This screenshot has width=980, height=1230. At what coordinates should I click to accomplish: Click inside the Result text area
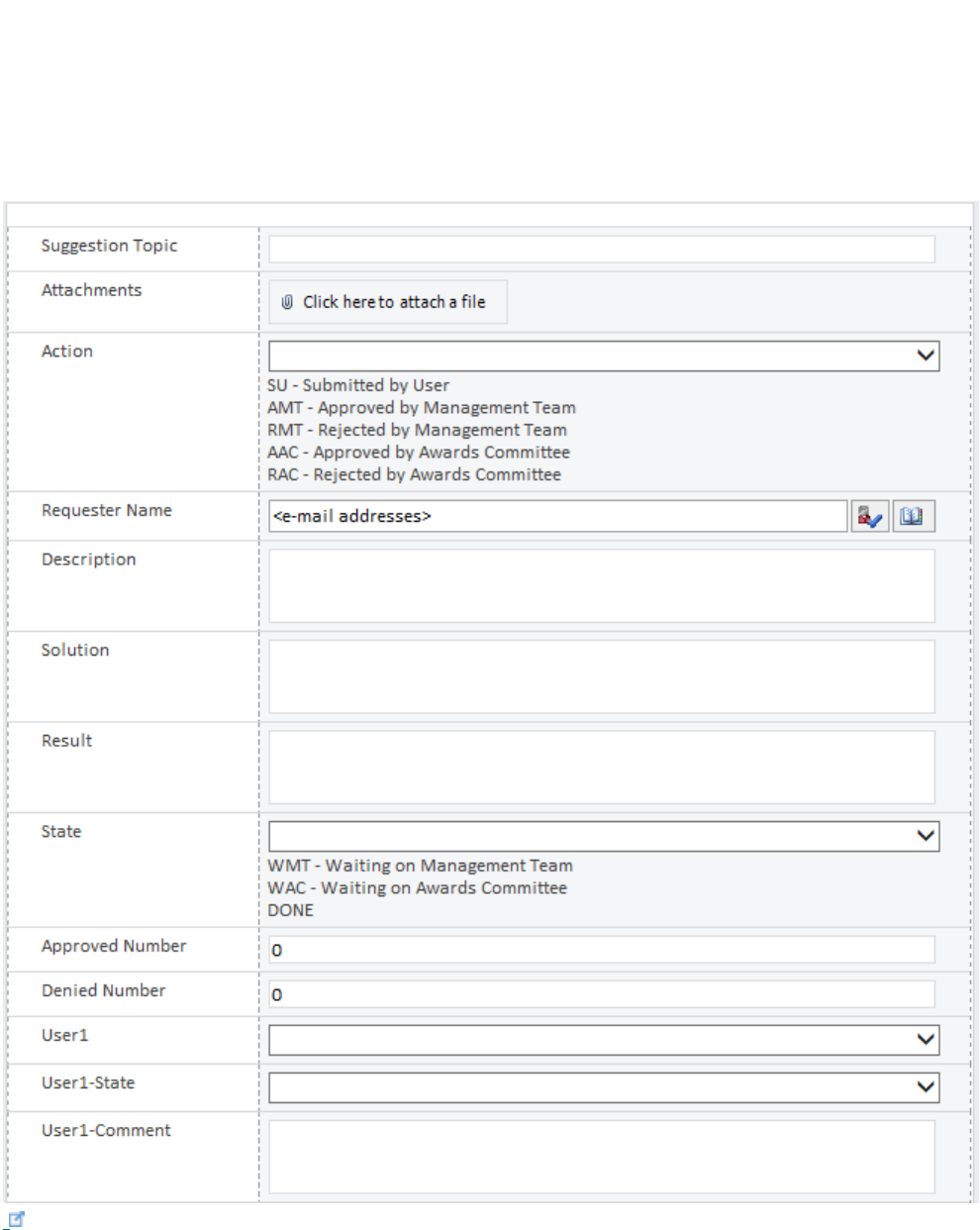coord(601,768)
